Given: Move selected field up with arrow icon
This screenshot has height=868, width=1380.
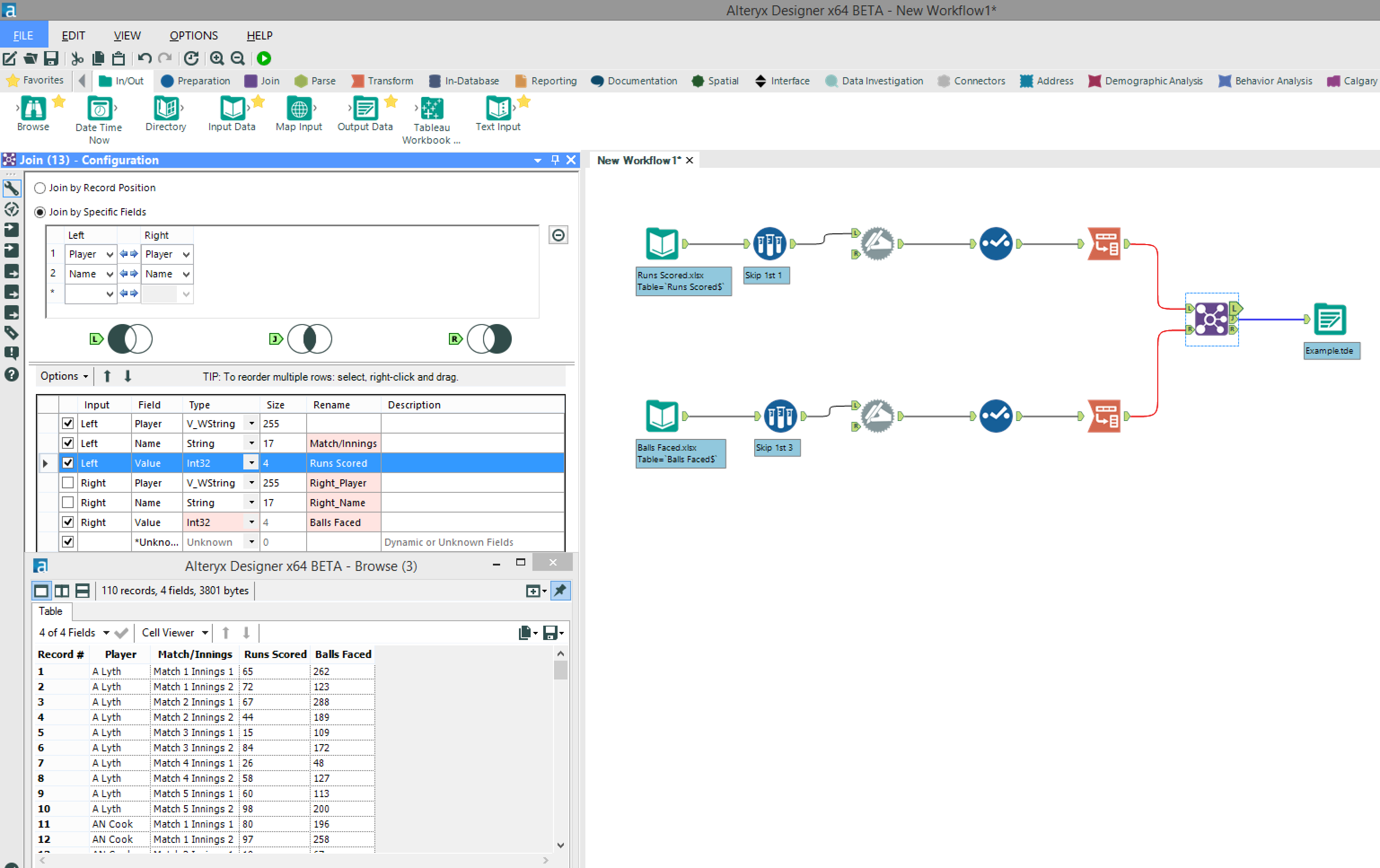Looking at the screenshot, I should (x=107, y=377).
